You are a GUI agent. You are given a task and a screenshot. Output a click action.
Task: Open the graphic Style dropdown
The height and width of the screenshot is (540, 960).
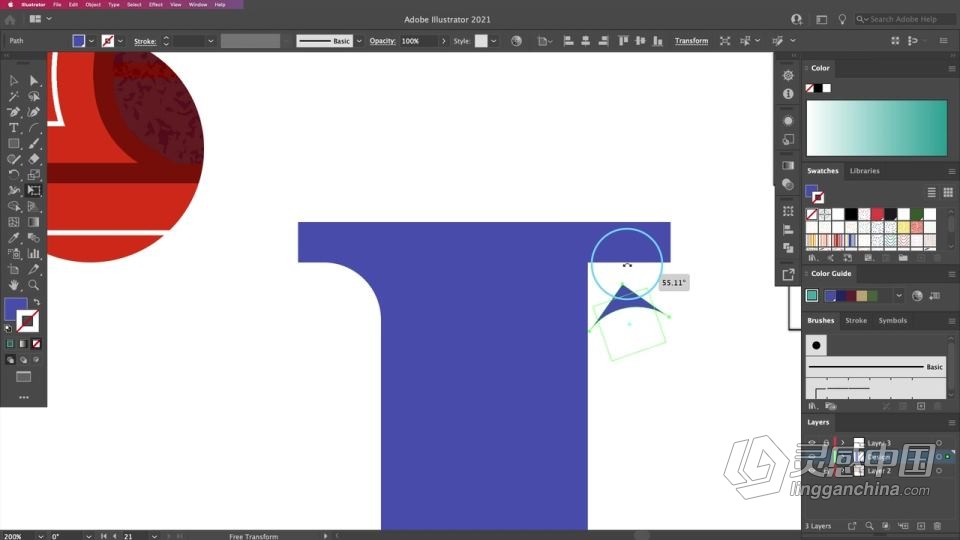493,41
